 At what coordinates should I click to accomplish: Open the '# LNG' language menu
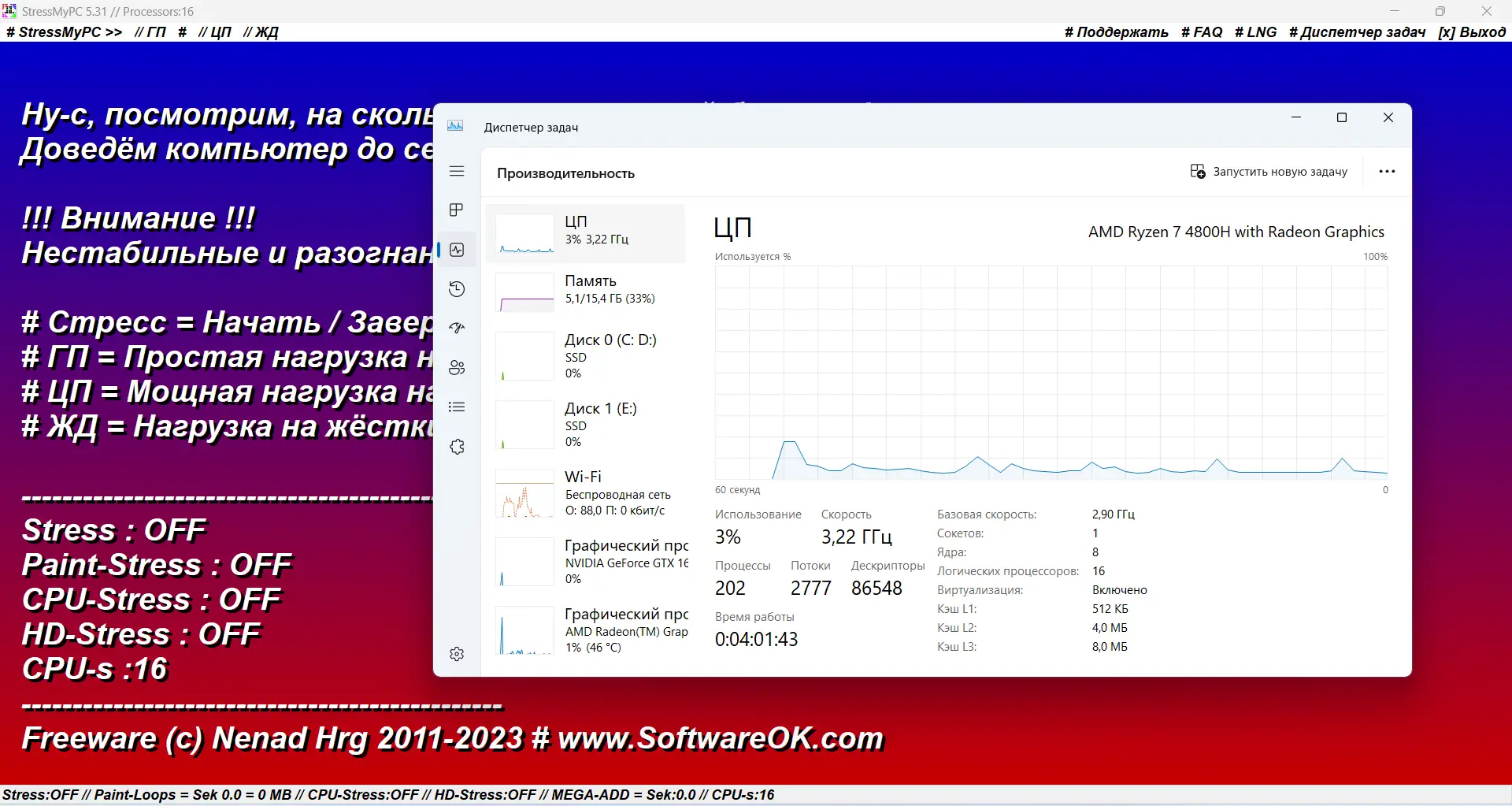pyautogui.click(x=1256, y=32)
